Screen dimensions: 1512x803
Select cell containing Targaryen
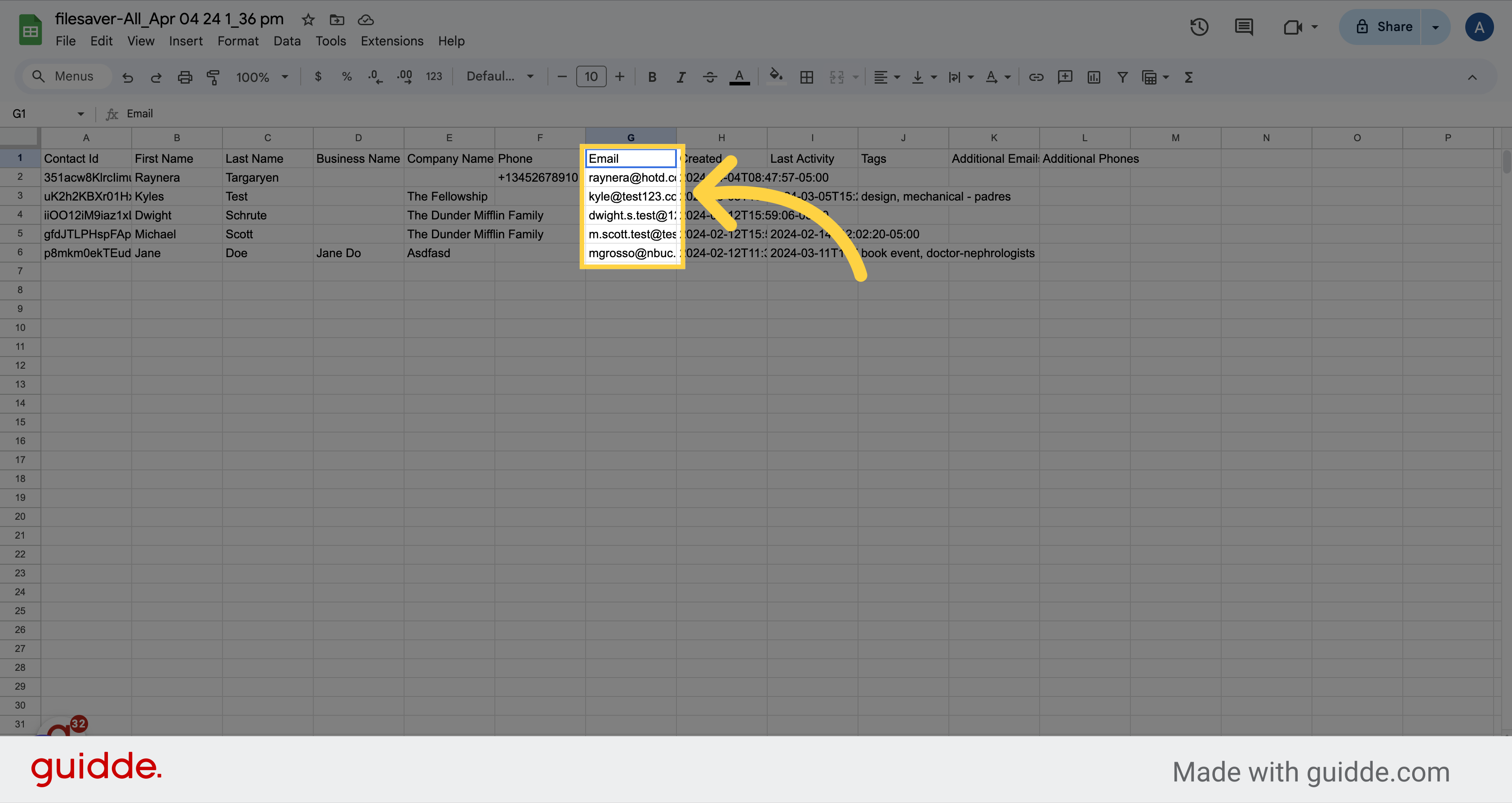tap(267, 177)
